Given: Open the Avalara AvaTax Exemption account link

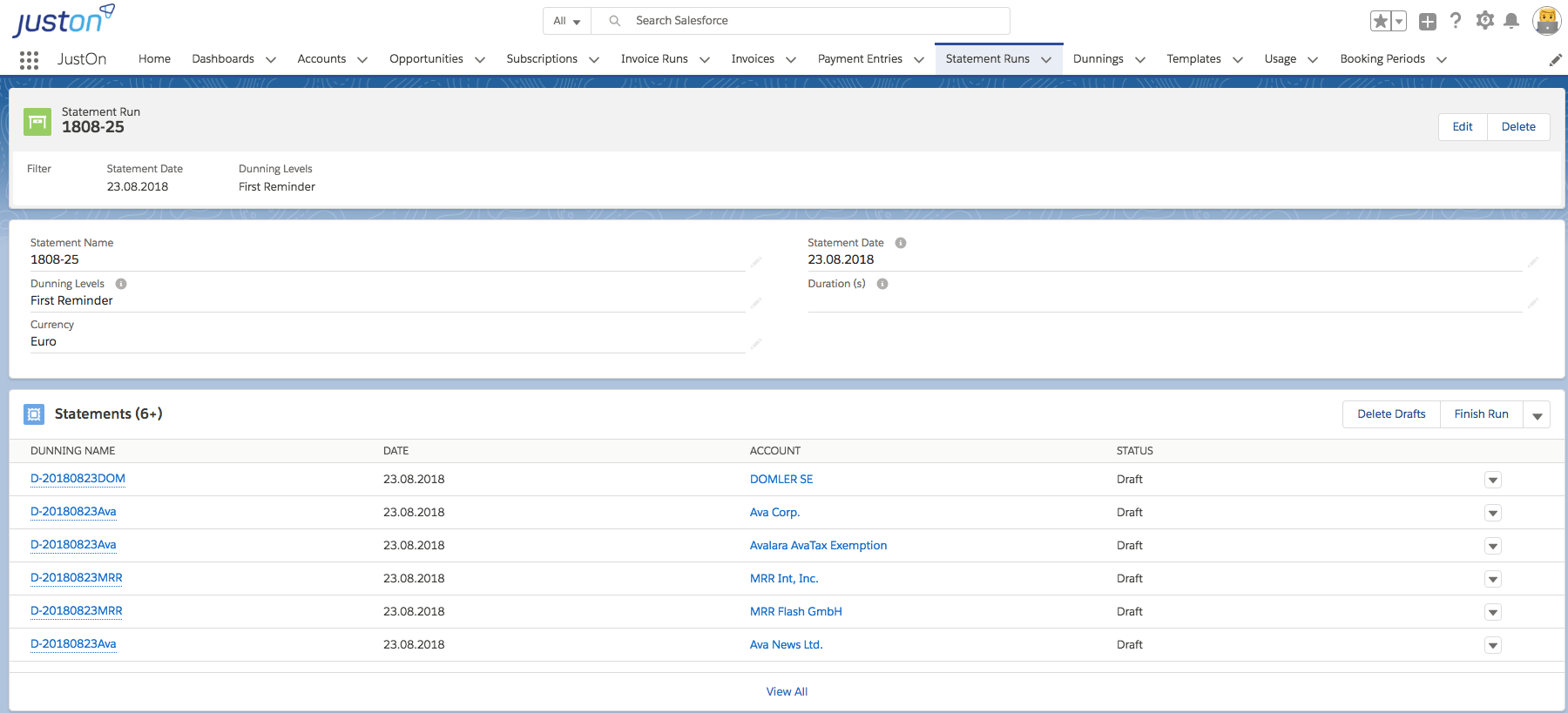Looking at the screenshot, I should click(x=818, y=545).
